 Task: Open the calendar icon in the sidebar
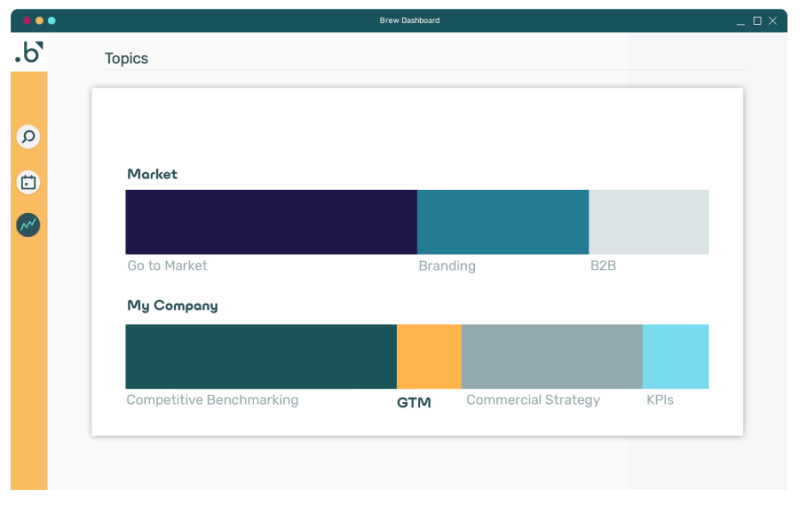pos(28,182)
